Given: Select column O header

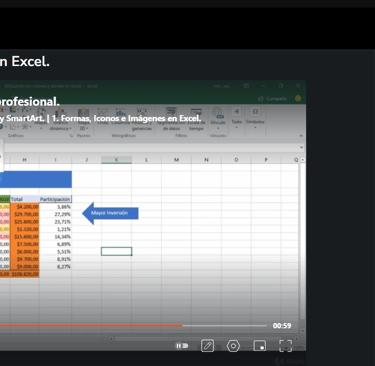Looking at the screenshot, I should [x=236, y=160].
